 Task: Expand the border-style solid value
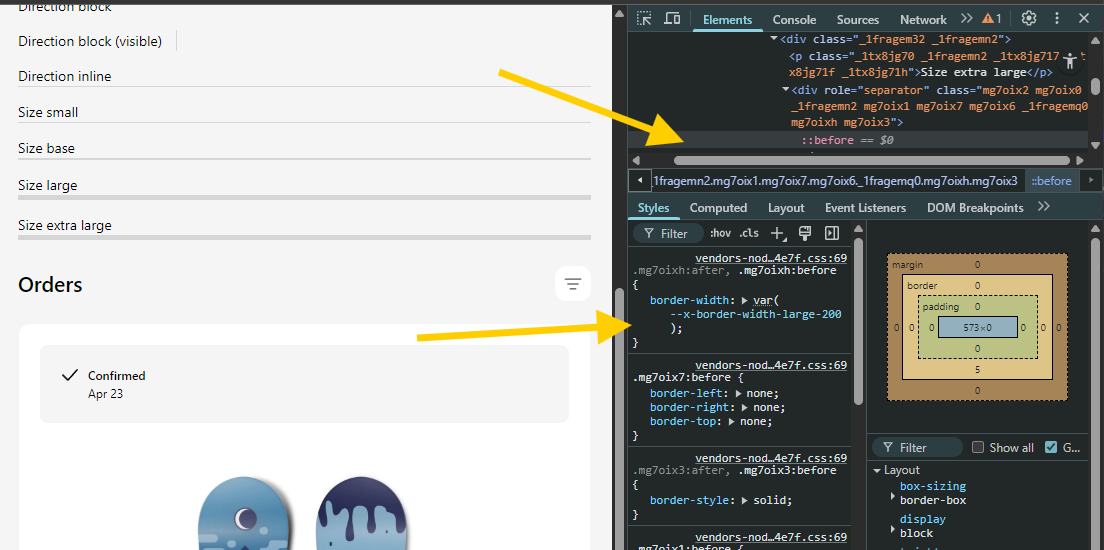[x=746, y=501]
